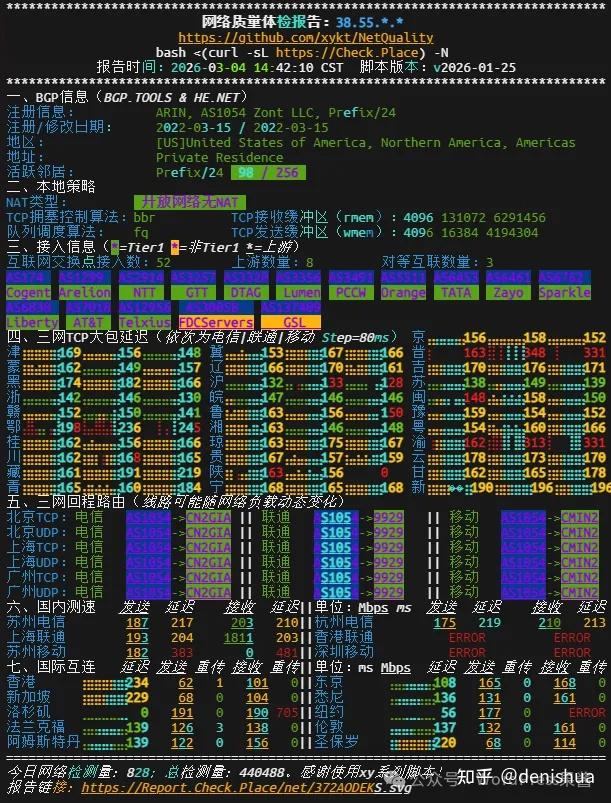611x803 pixels.
Task: Click the 悉尼 latency value 136
Action: [x=445, y=698]
